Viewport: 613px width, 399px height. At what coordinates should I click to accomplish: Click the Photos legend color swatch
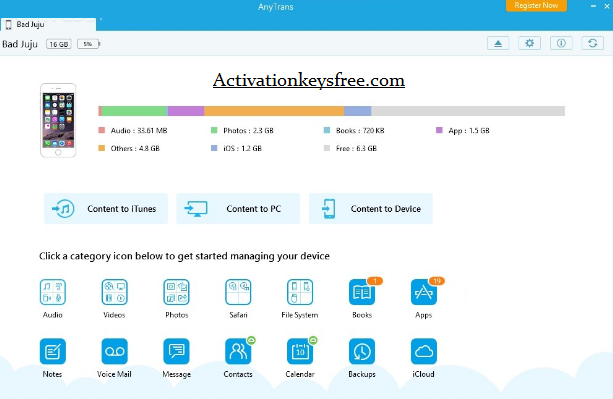pos(214,130)
